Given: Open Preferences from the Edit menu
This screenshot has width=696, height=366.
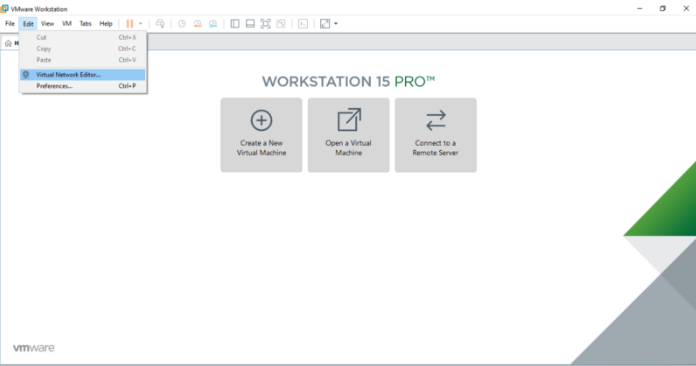Looking at the screenshot, I should pyautogui.click(x=83, y=86).
